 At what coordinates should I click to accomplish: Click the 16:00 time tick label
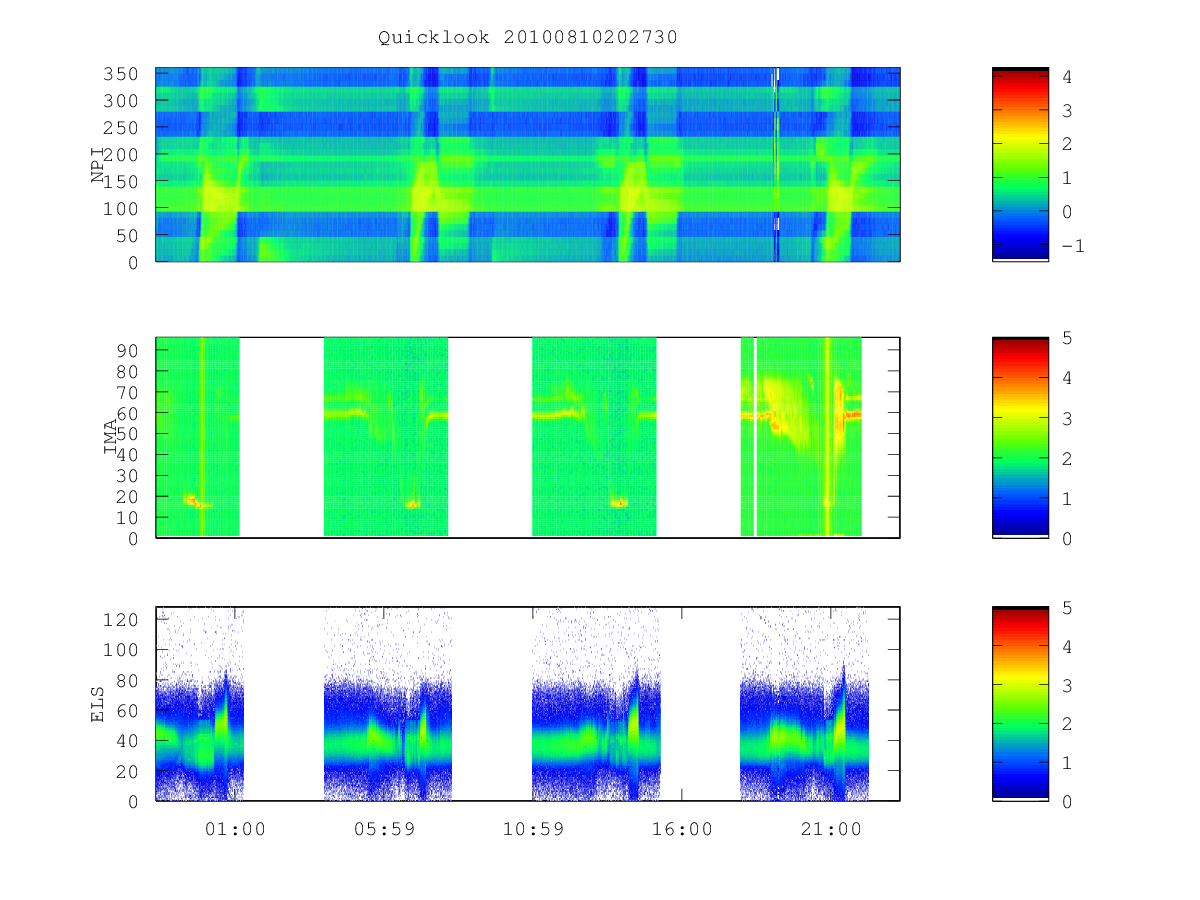(x=682, y=829)
